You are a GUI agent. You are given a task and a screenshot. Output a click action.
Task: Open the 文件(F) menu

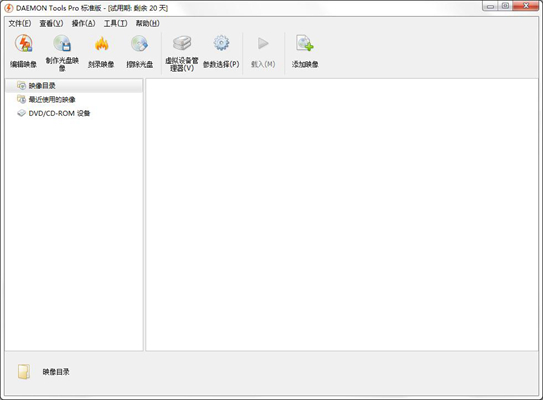(x=20, y=23)
